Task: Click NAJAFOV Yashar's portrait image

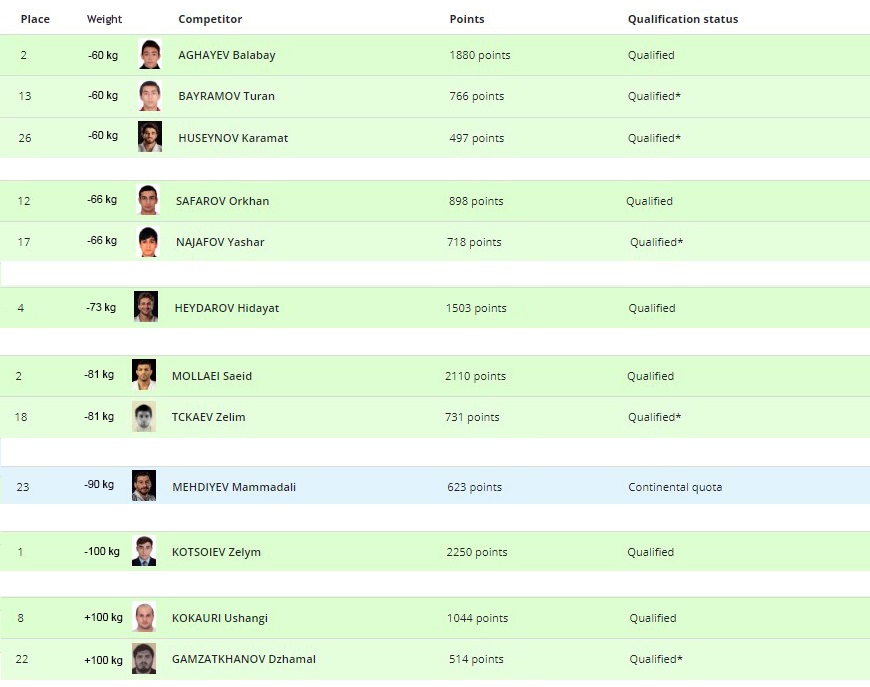Action: [148, 241]
